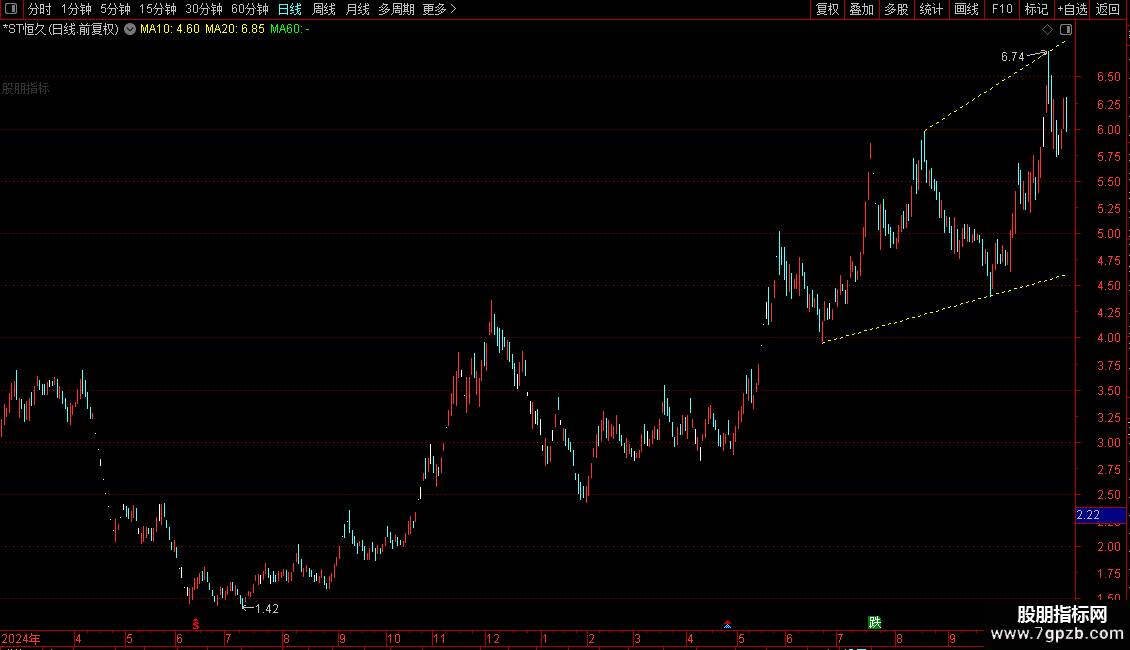The width and height of the screenshot is (1130, 650).
Task: Click the 叠加 overlay button
Action: coord(861,9)
